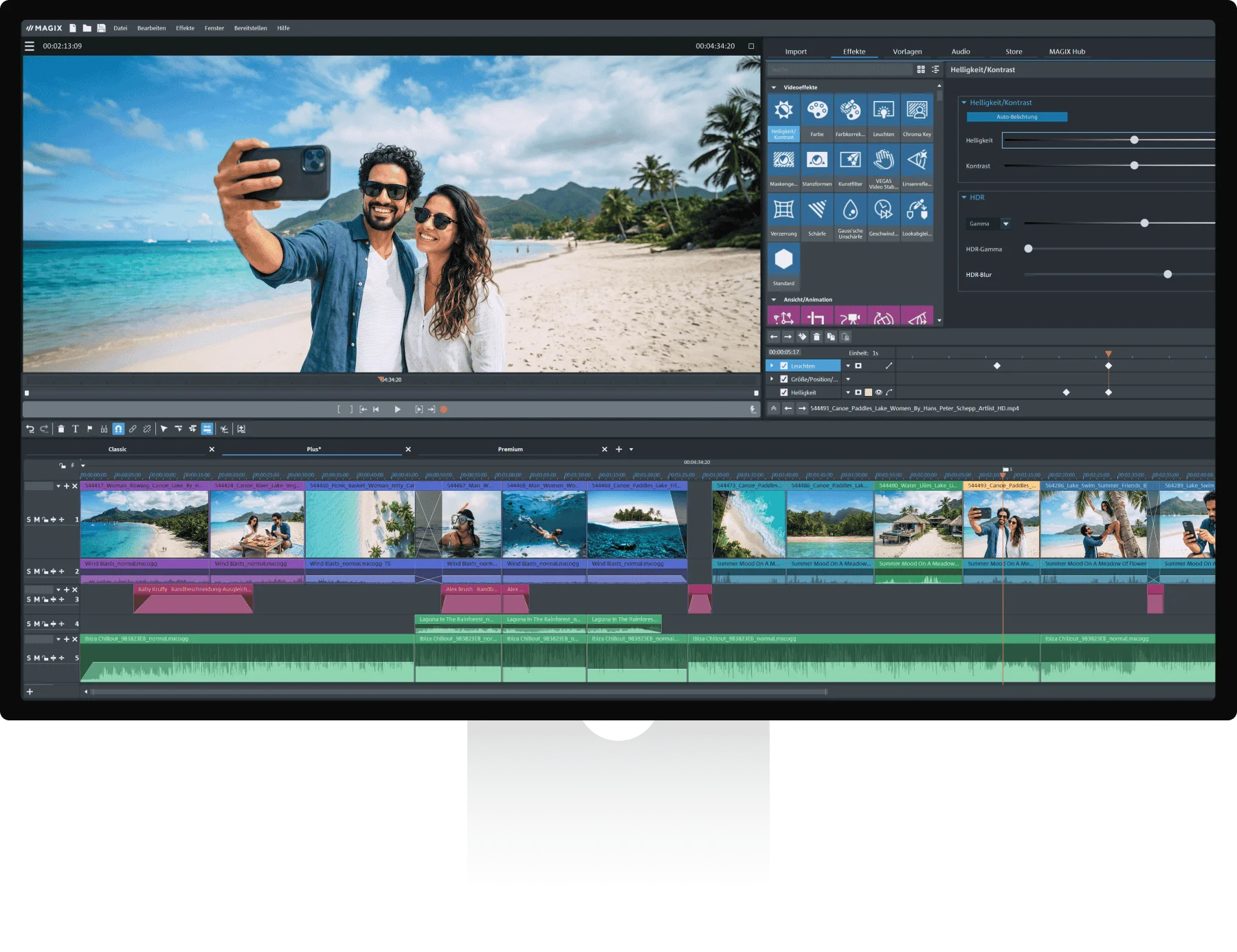Mute track 2 with the M button
The width and height of the screenshot is (1237, 952).
pos(37,572)
